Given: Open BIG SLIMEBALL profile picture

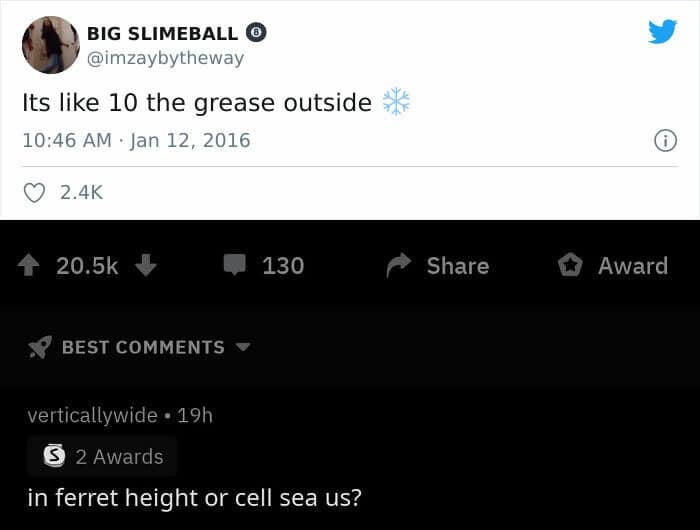Looking at the screenshot, I should click(x=51, y=45).
